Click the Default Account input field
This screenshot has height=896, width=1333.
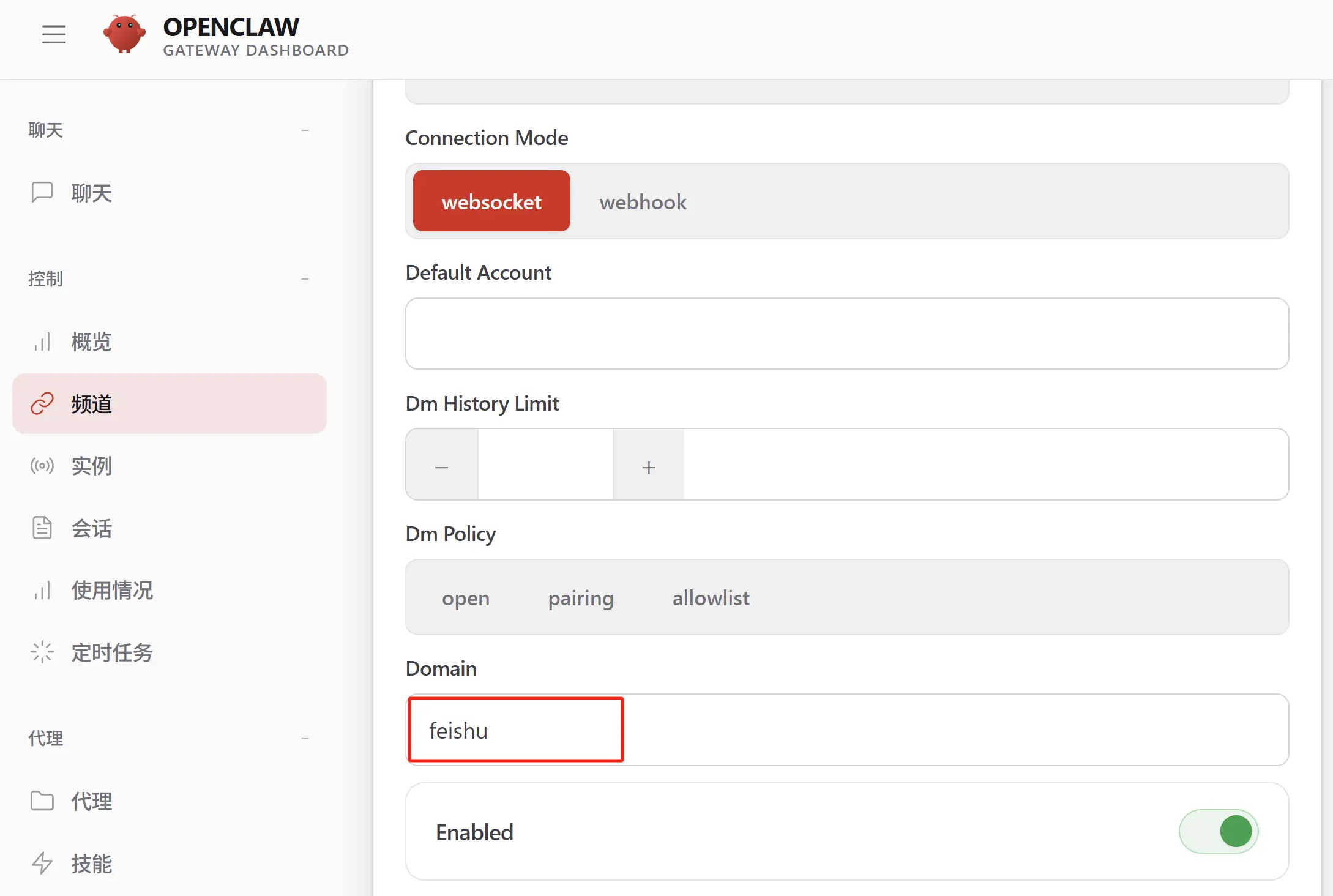coord(846,334)
